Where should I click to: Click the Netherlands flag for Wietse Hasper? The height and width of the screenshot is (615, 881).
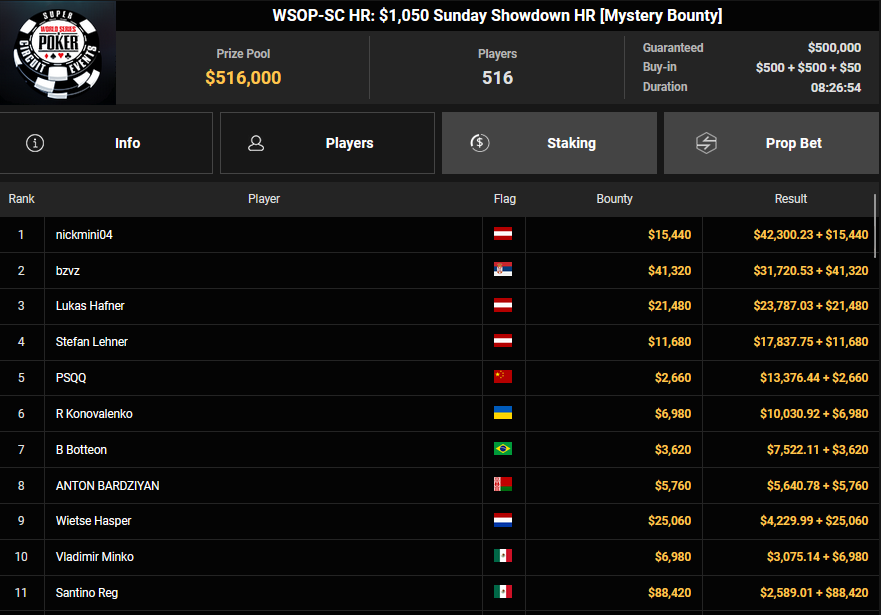coord(503,521)
